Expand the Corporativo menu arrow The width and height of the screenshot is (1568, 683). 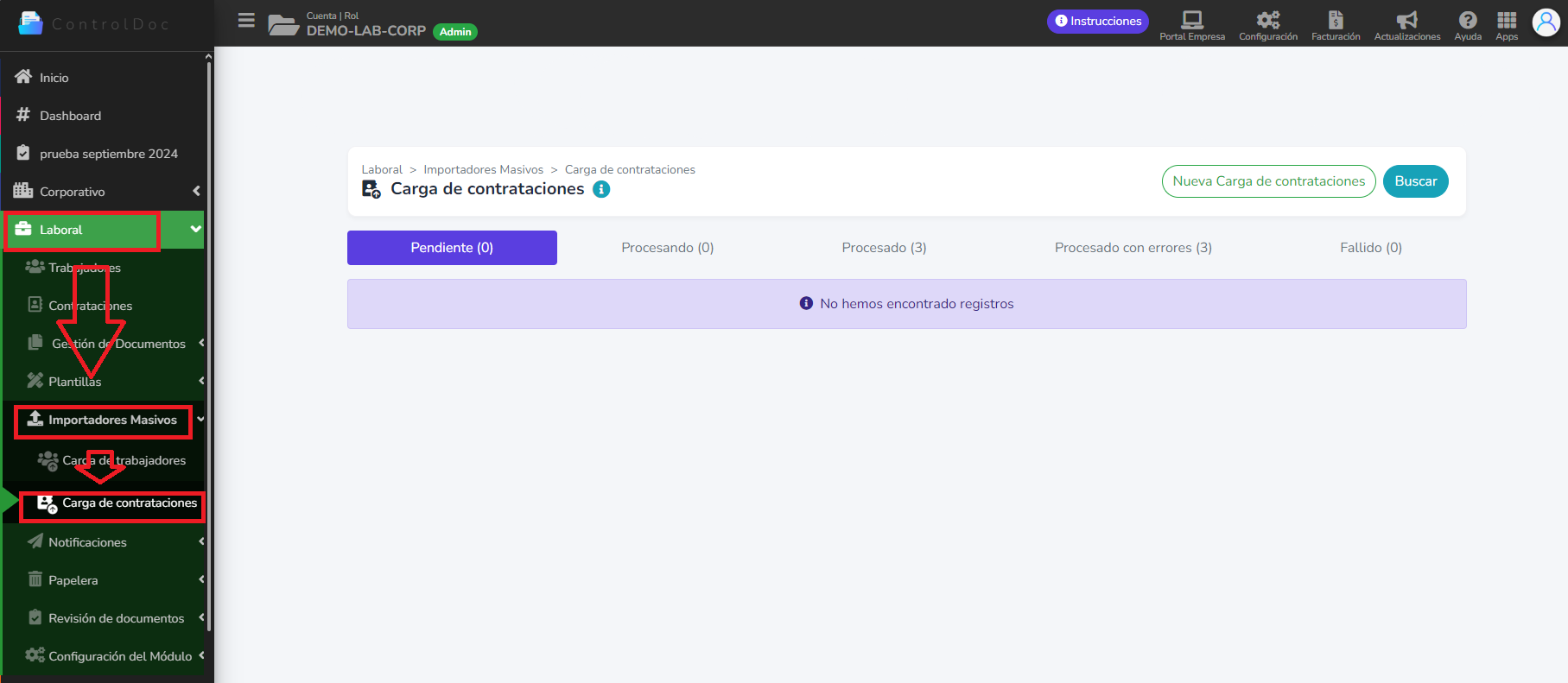[x=196, y=191]
